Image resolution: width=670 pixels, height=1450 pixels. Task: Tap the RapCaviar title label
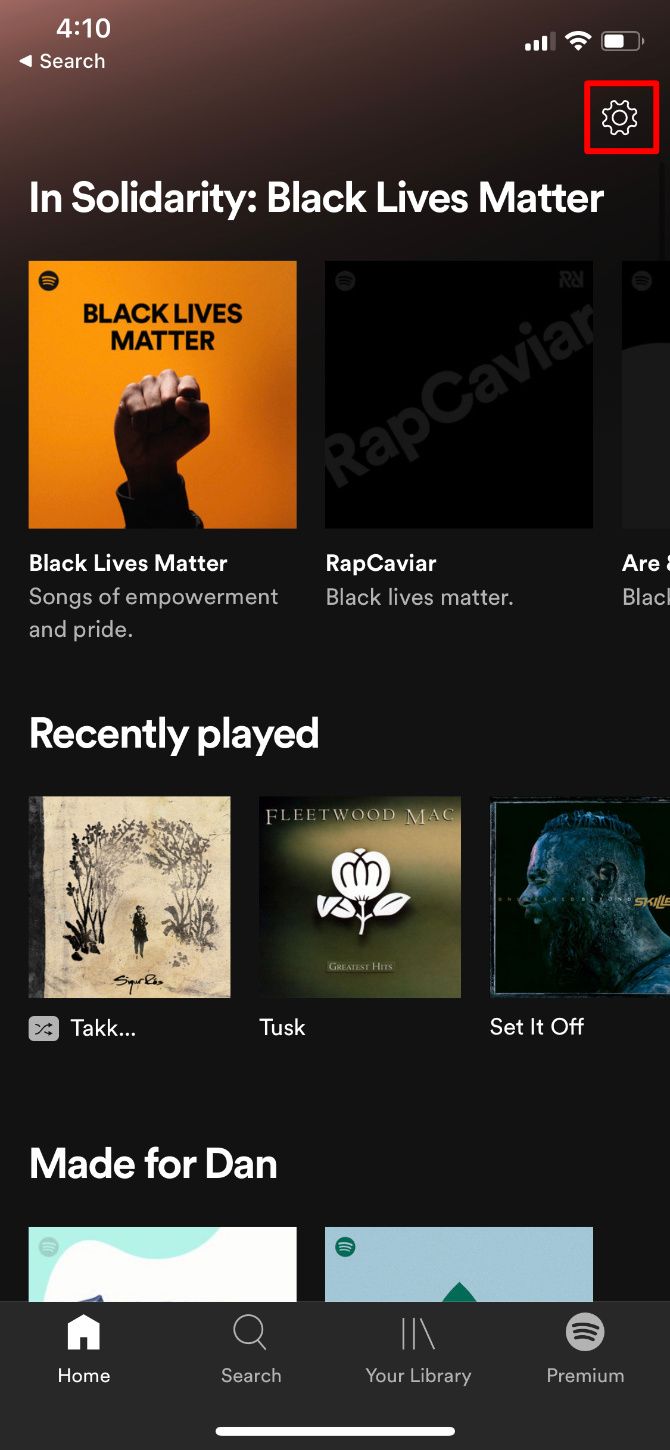(381, 563)
